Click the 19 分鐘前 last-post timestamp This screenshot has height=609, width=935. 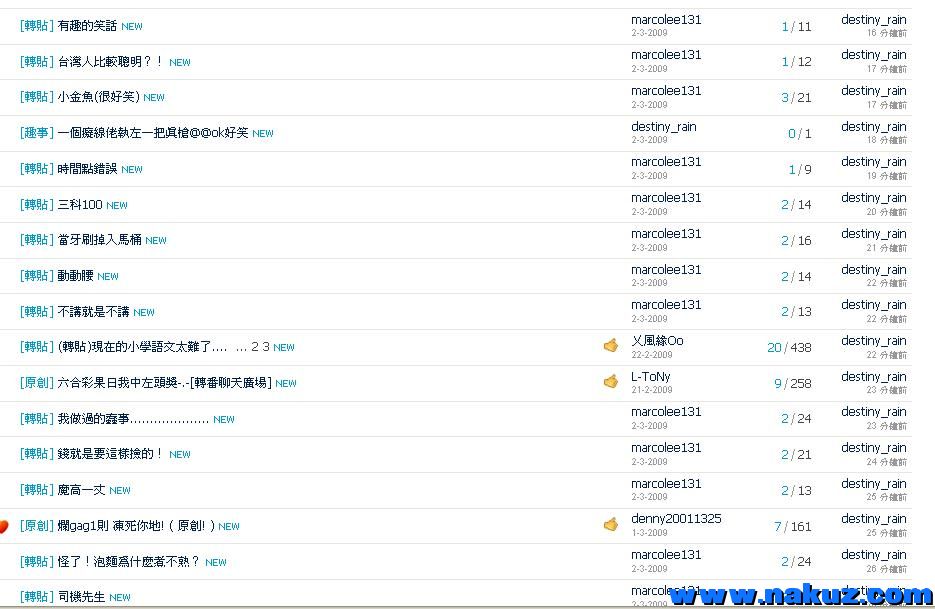tap(887, 176)
